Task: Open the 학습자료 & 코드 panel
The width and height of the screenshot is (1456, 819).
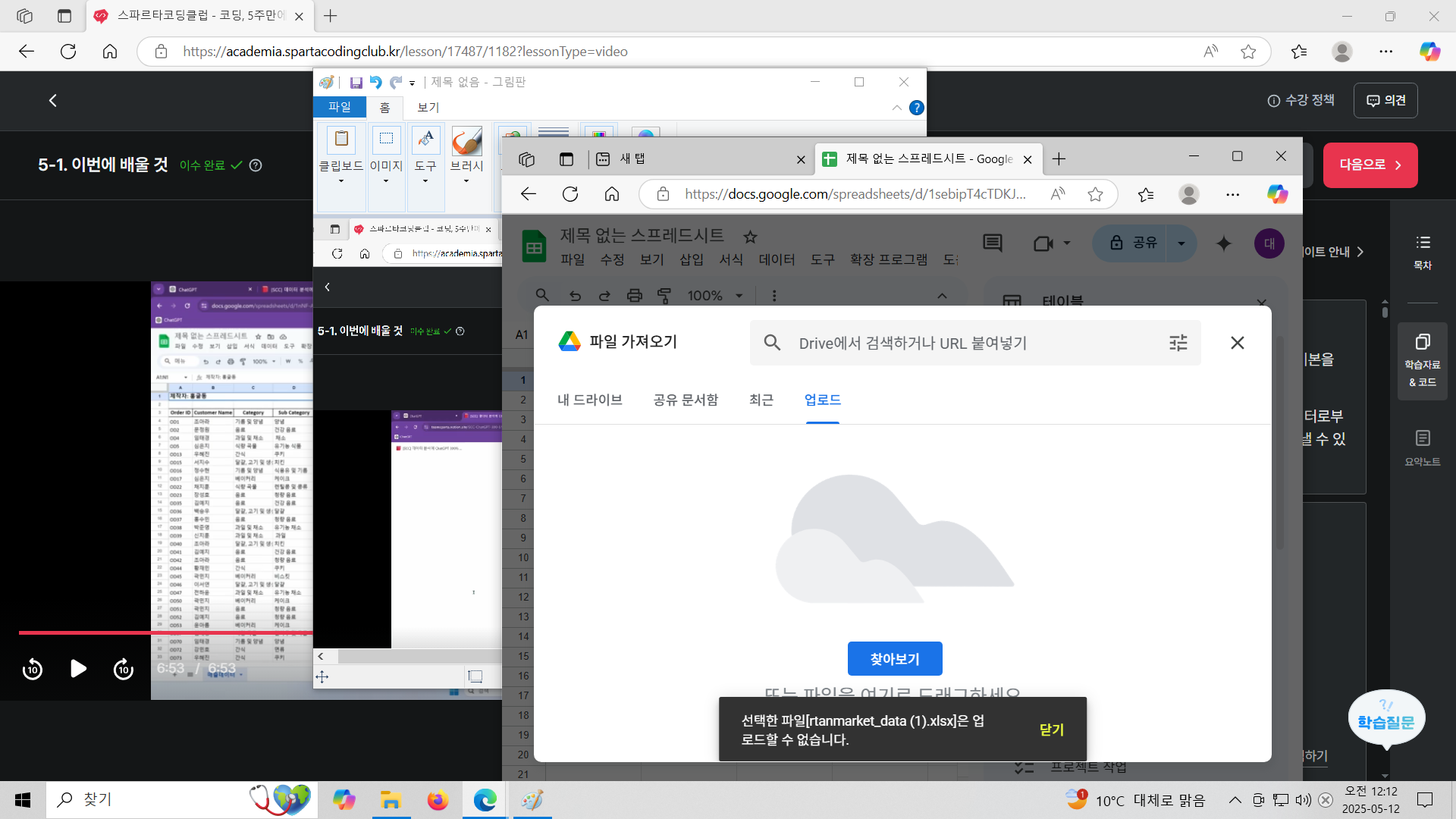Action: (1423, 360)
